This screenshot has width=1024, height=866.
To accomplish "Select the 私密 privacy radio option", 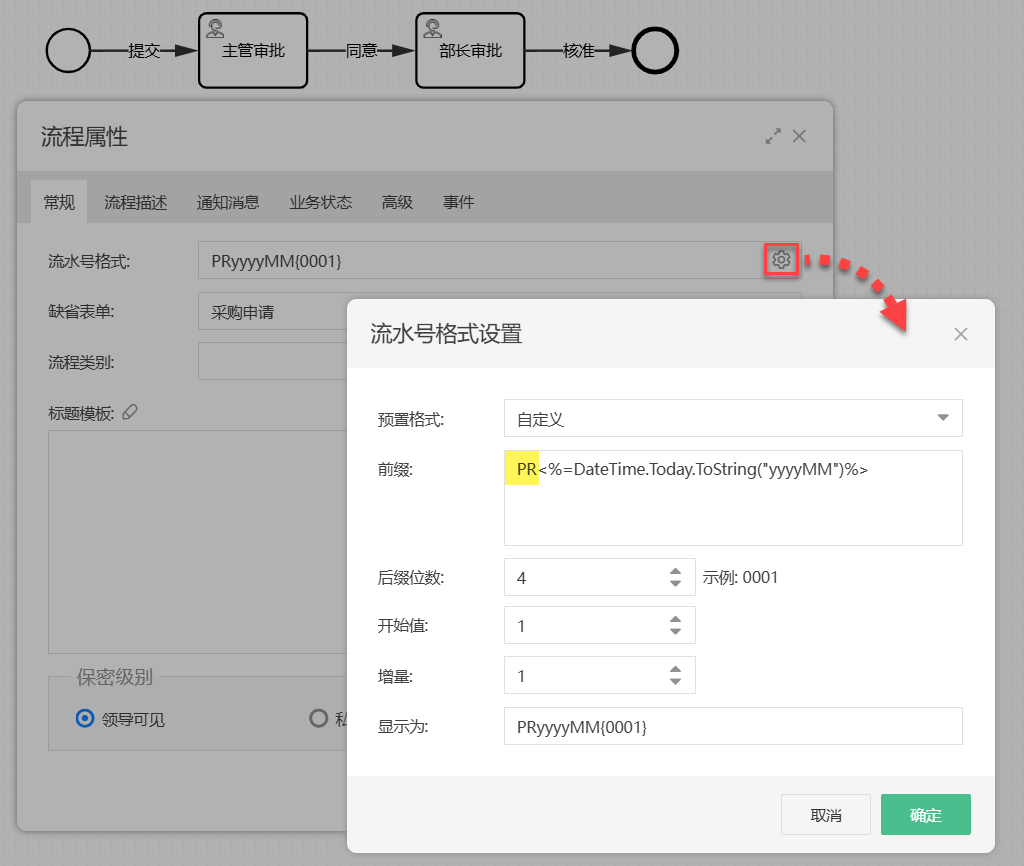I will pos(316,718).
